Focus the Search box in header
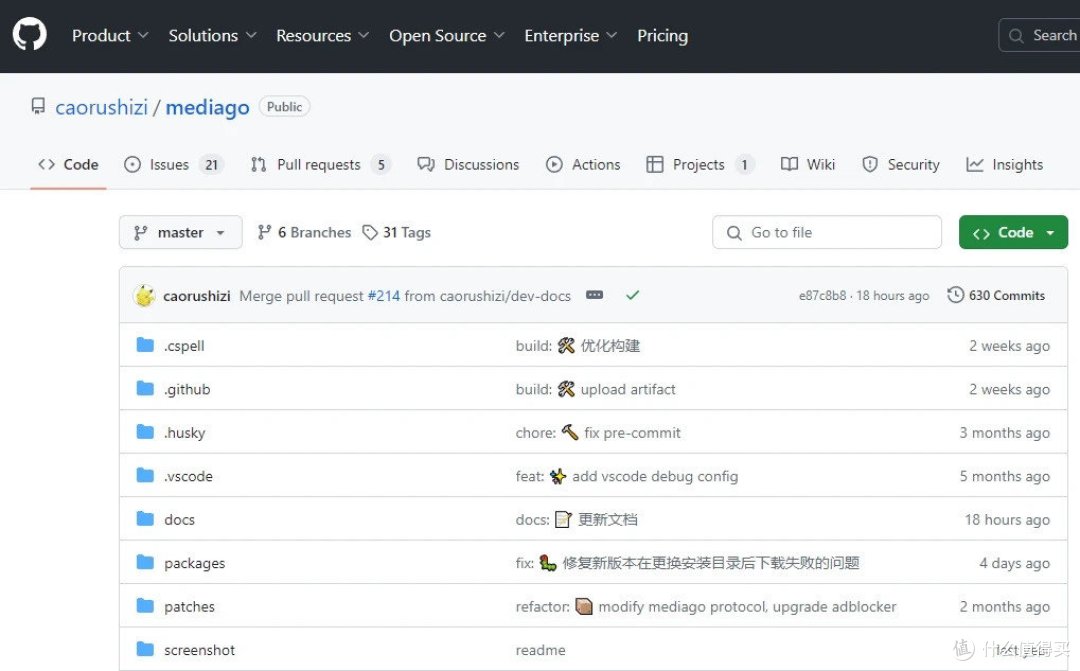Image resolution: width=1080 pixels, height=671 pixels. coord(1039,35)
